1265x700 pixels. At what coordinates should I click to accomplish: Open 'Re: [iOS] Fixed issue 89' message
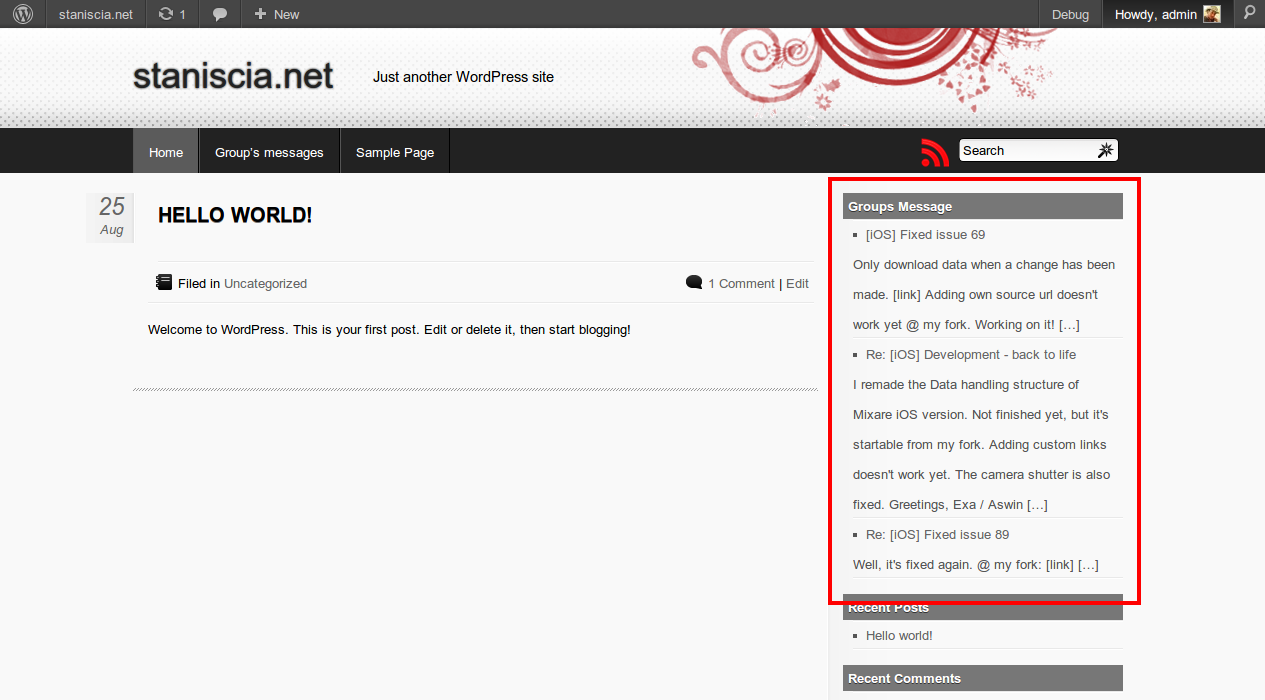[937, 535]
